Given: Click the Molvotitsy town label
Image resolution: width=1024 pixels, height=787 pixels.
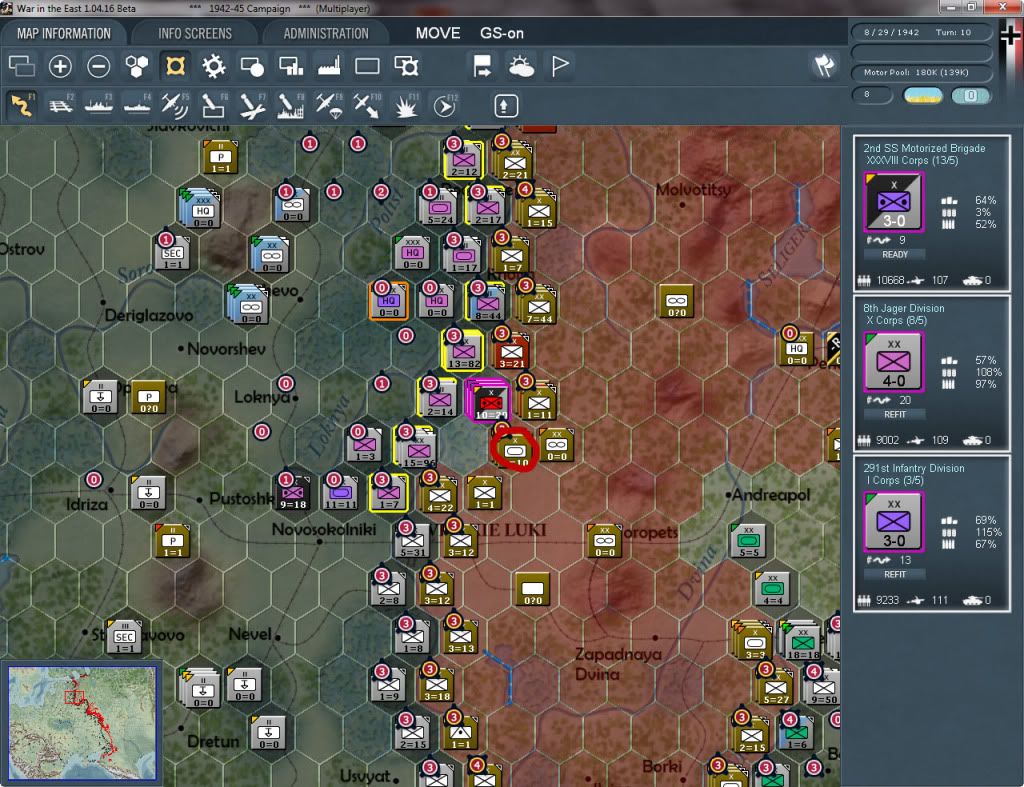Looking at the screenshot, I should (693, 190).
